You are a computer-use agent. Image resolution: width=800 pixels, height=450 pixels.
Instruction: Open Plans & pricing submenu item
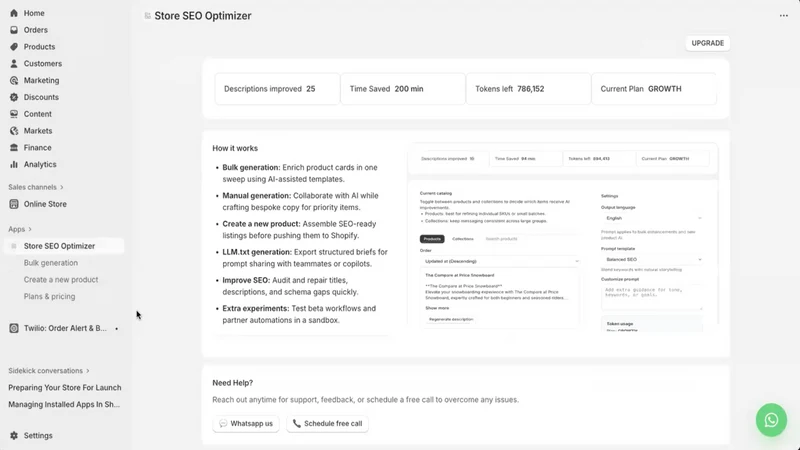(49, 296)
